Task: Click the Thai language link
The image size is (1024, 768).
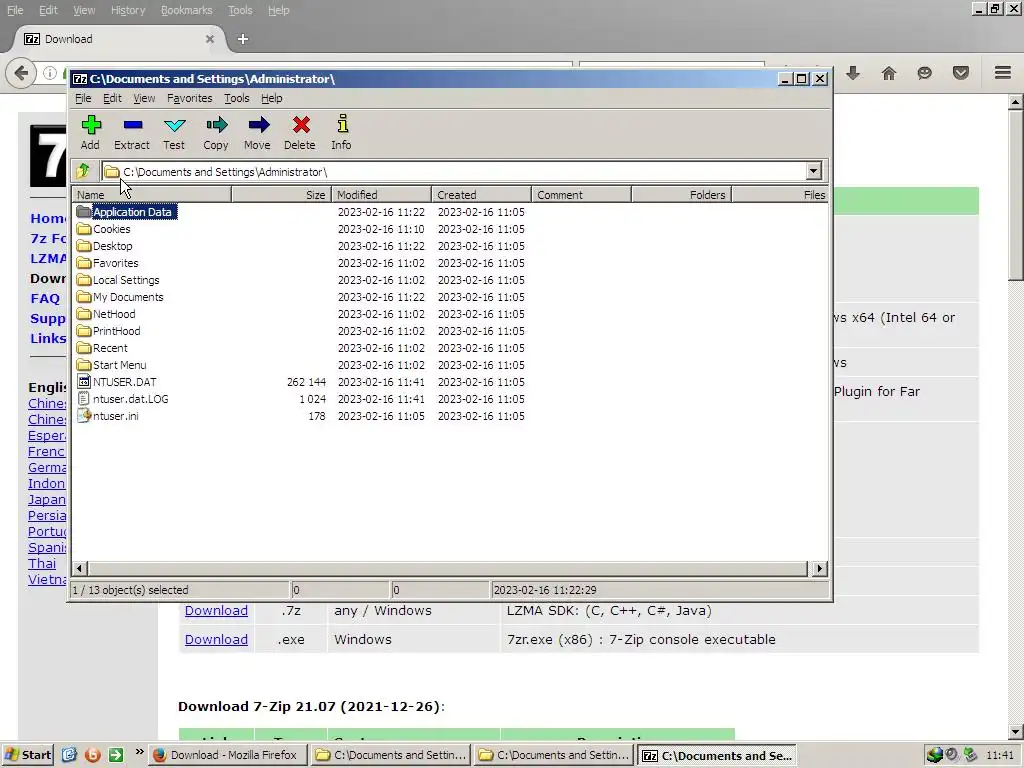Action: [x=42, y=563]
